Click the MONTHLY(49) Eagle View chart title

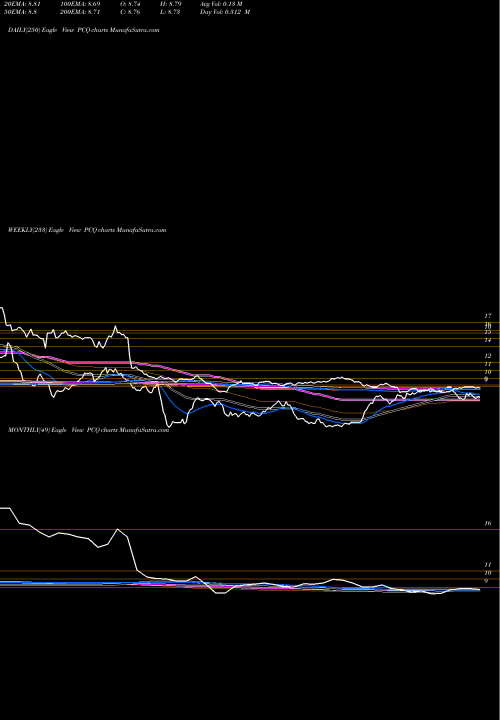coord(89,430)
